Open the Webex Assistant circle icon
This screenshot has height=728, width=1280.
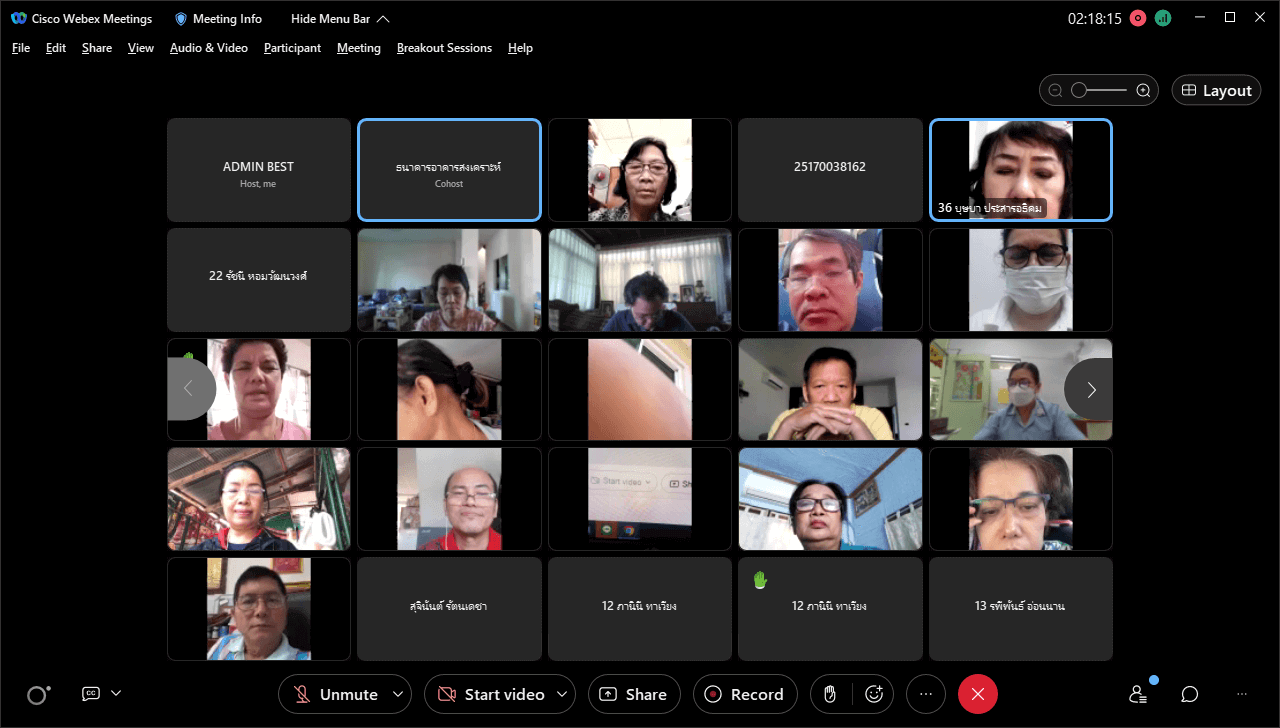click(x=38, y=695)
